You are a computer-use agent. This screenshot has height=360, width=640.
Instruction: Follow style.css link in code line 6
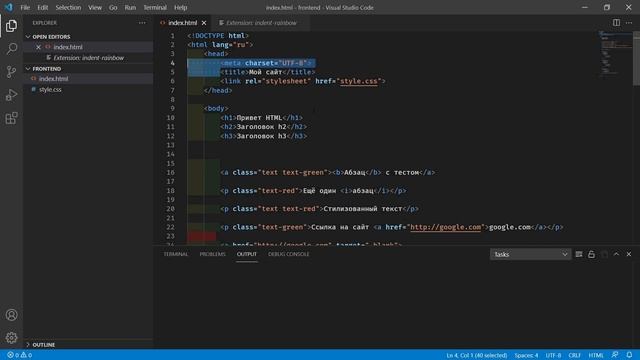[359, 81]
